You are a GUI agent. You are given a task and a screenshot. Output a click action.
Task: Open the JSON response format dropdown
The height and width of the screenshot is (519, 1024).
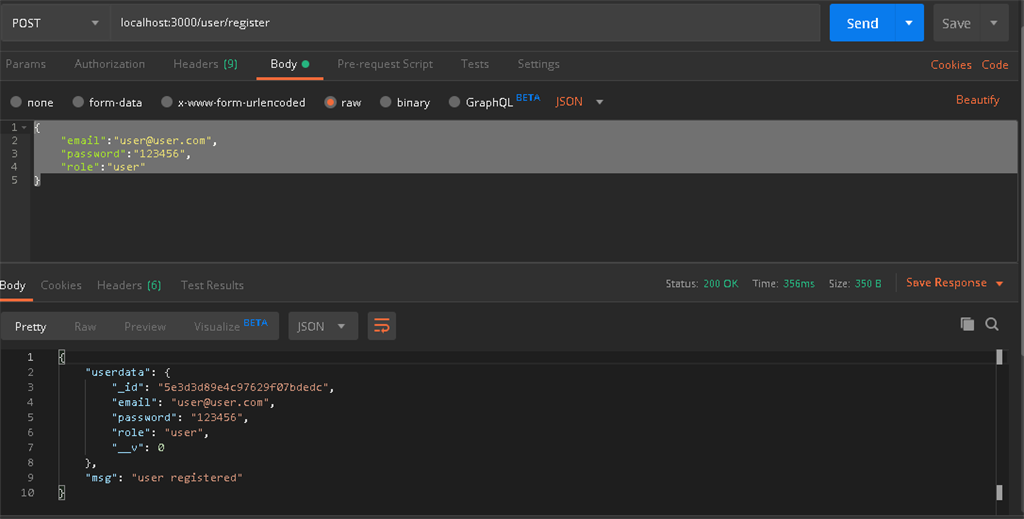pyautogui.click(x=322, y=326)
